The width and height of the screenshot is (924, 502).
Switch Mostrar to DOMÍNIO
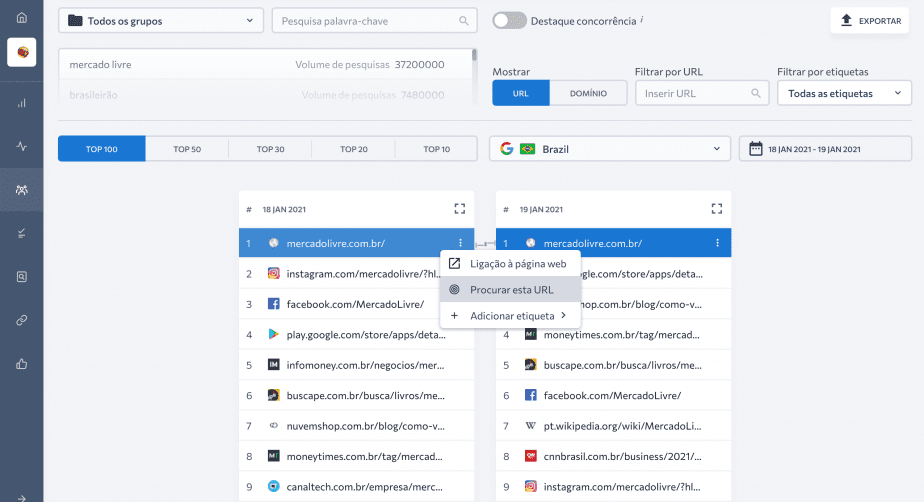[588, 93]
